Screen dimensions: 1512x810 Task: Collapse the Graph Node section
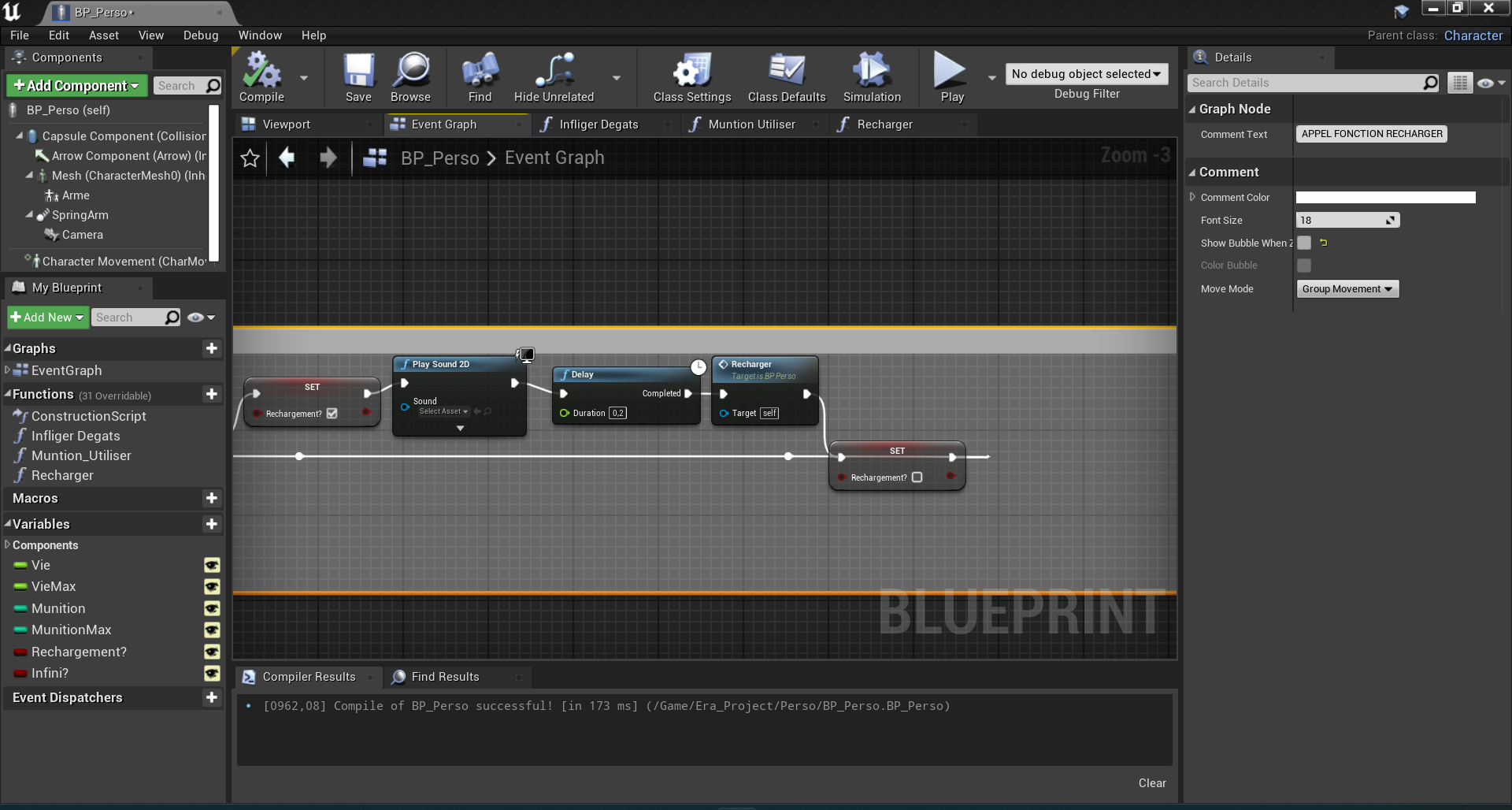pos(1192,110)
